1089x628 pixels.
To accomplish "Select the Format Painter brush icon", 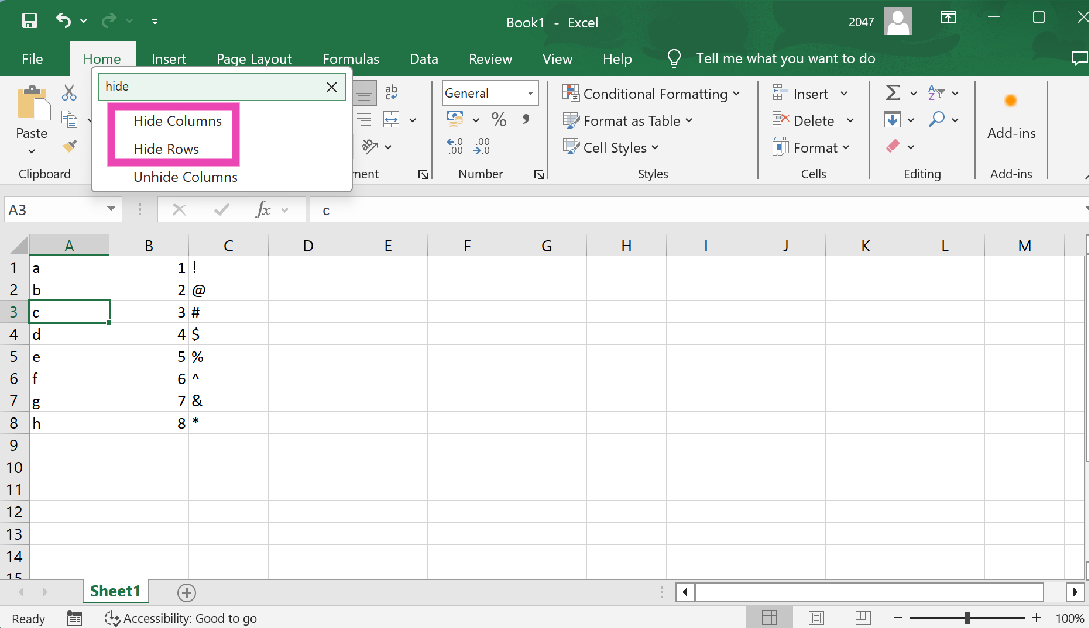I will (x=69, y=146).
